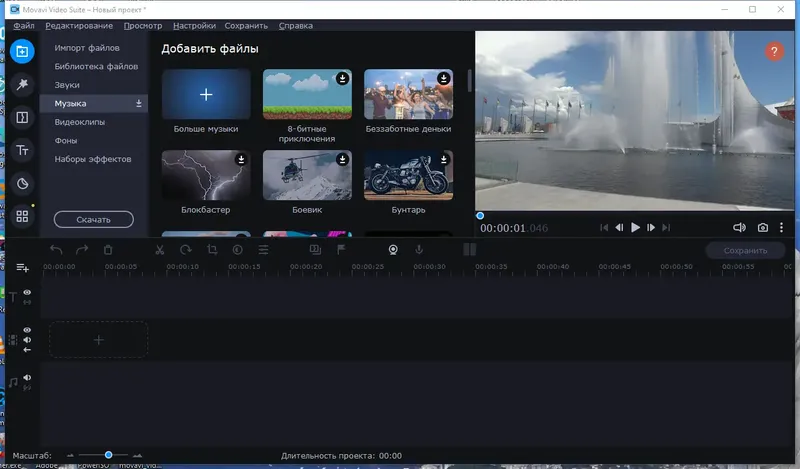Open the Stickers clock-shaped tab icon
The image size is (800, 469).
point(22,184)
